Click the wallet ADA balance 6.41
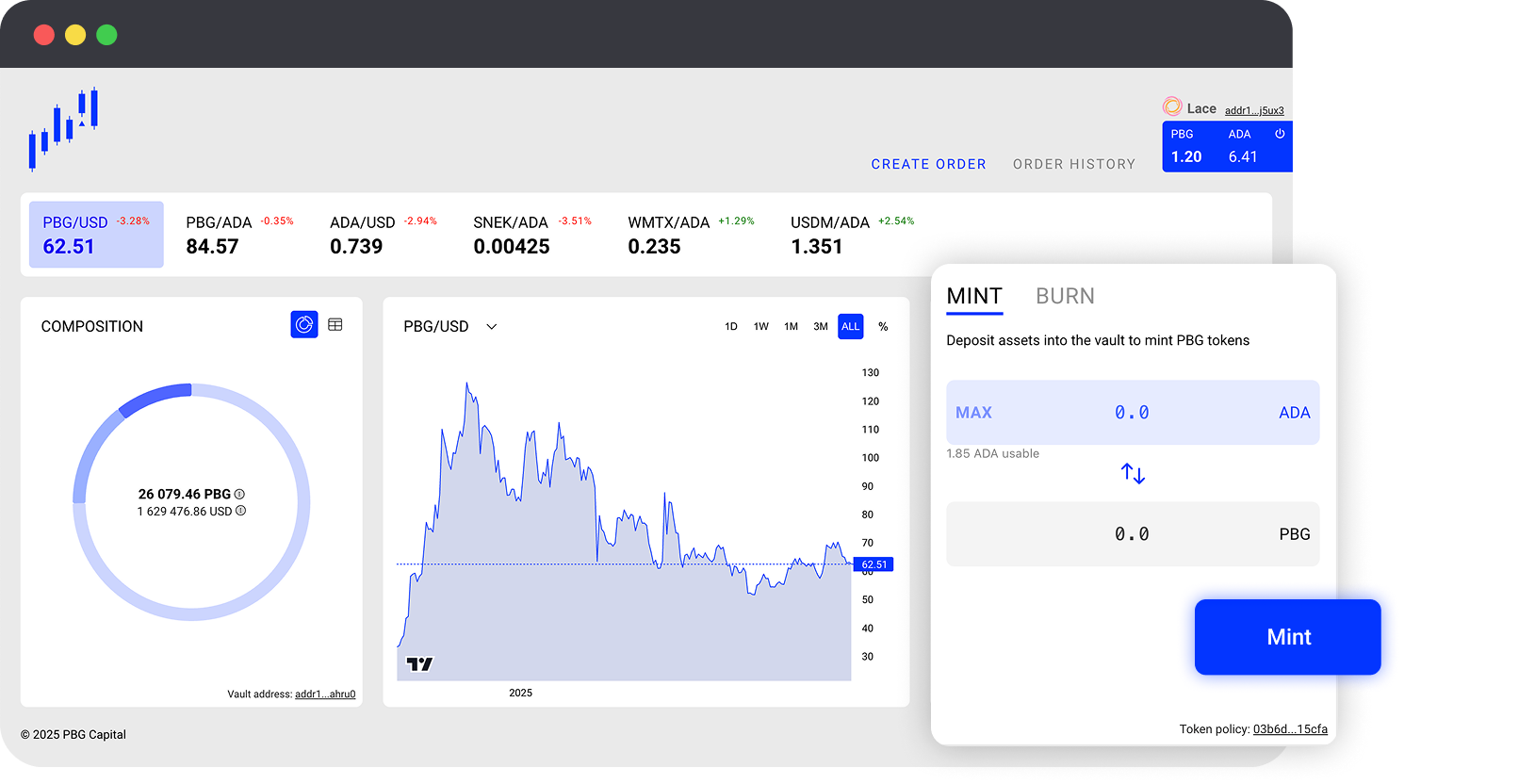The image size is (1535, 784). [x=1243, y=157]
